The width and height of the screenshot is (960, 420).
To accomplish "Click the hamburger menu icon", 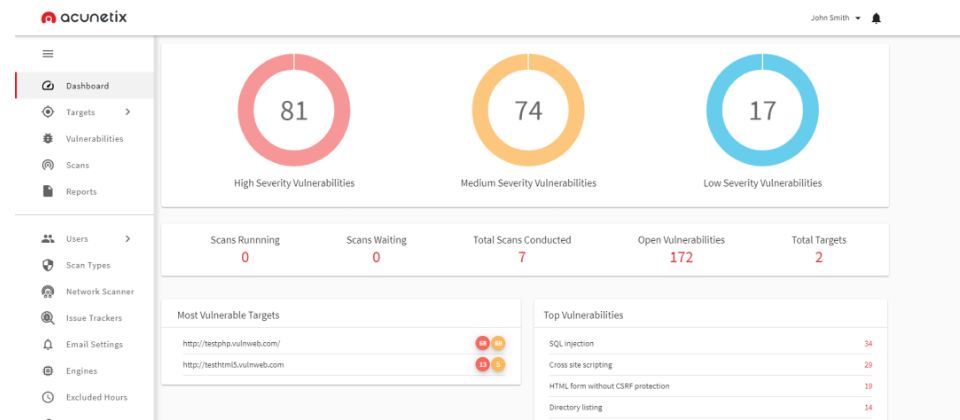I will pos(47,53).
